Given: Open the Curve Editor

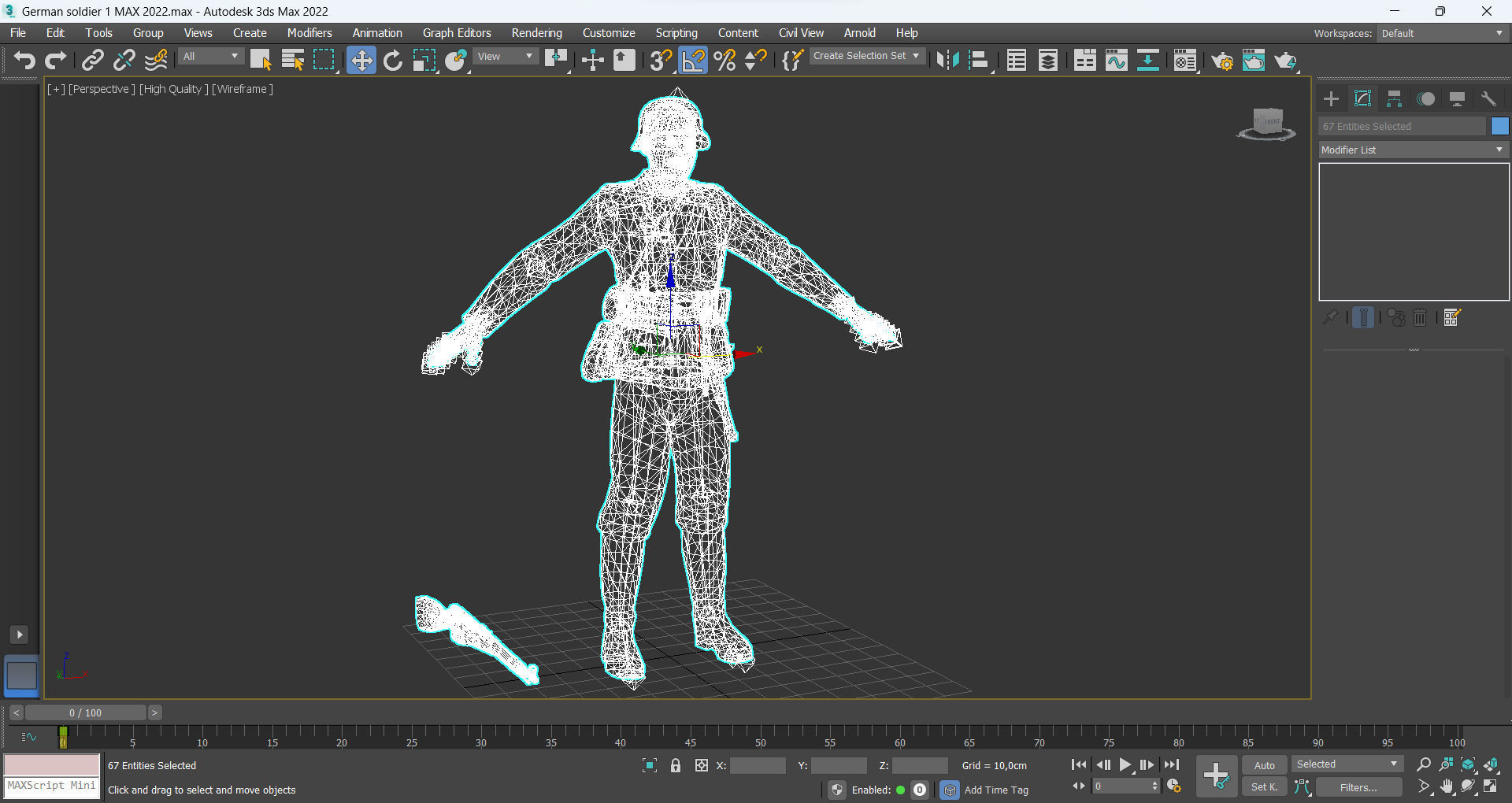Looking at the screenshot, I should (1116, 60).
